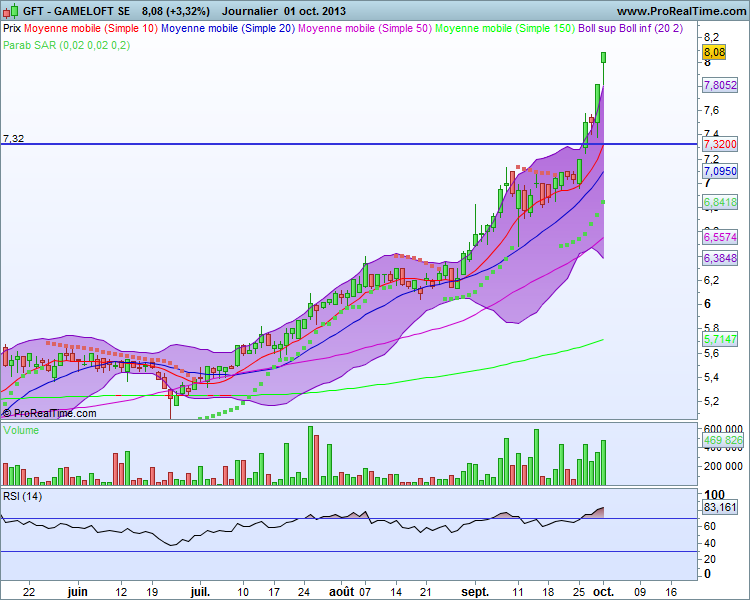This screenshot has height=600, width=750.
Task: Click the août label on time axis
Action: point(342,592)
